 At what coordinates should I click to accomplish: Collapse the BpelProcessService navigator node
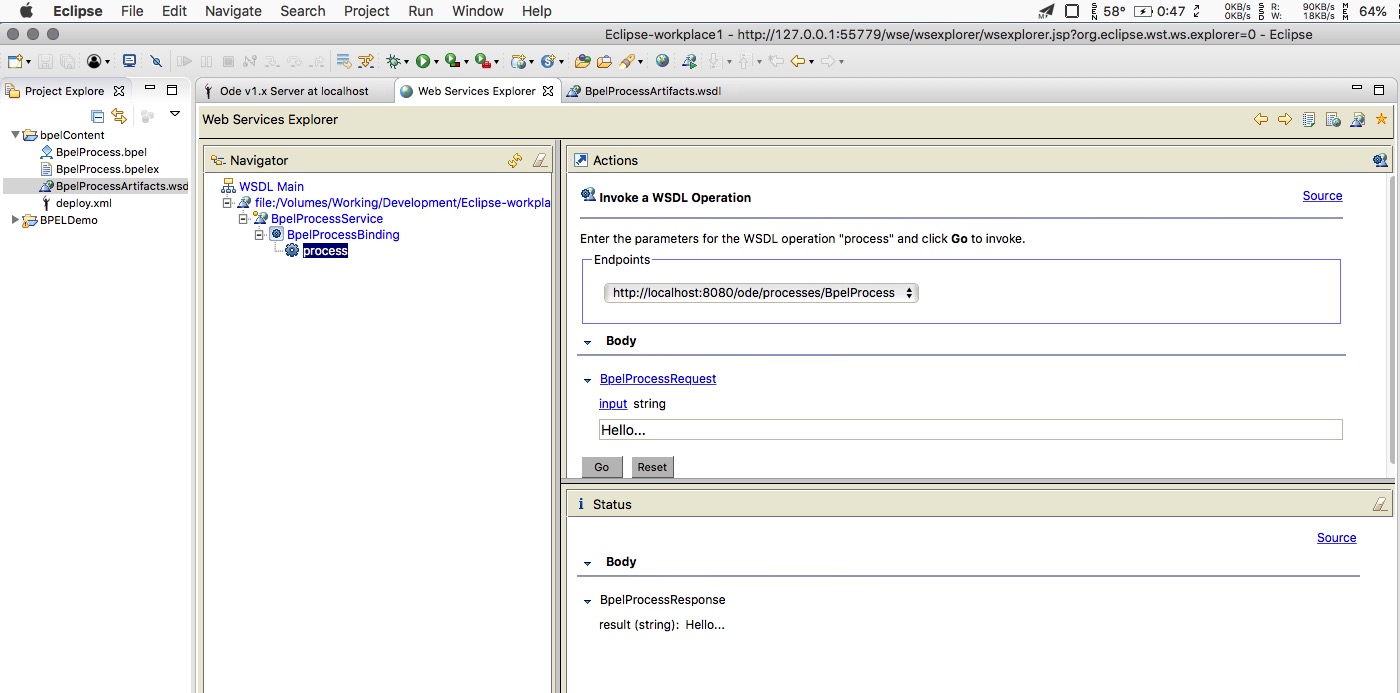(x=243, y=218)
